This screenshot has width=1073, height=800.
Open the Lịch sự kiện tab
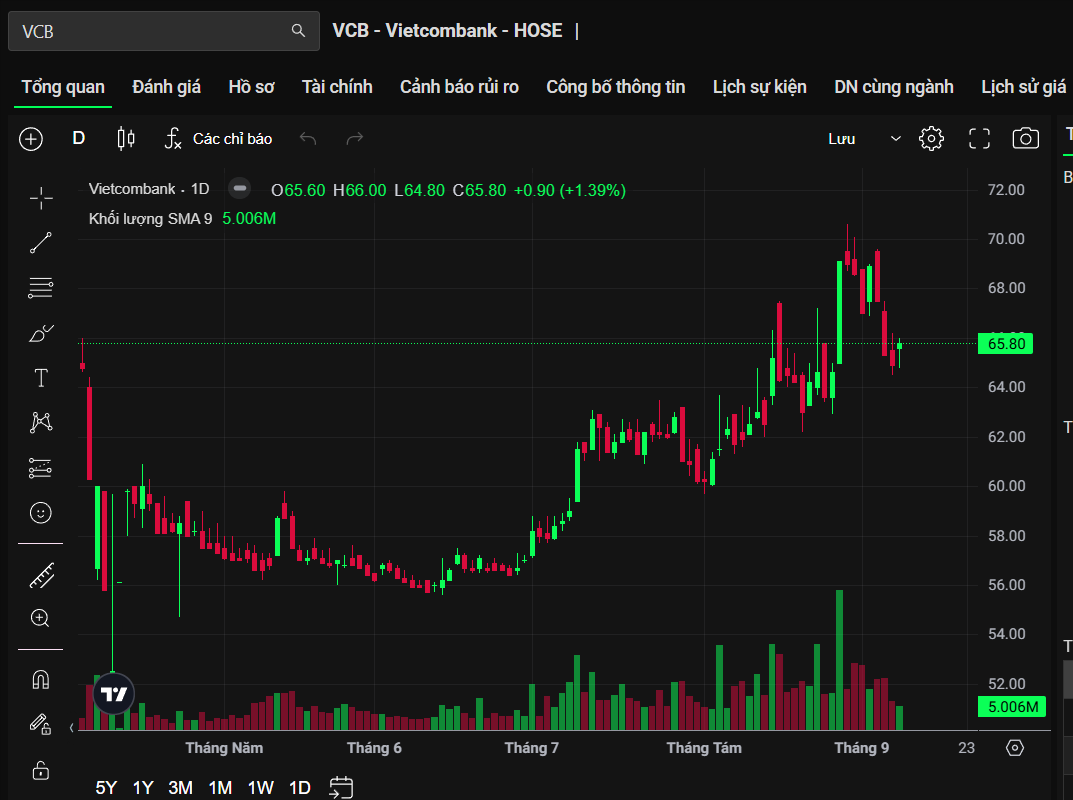pyautogui.click(x=760, y=87)
